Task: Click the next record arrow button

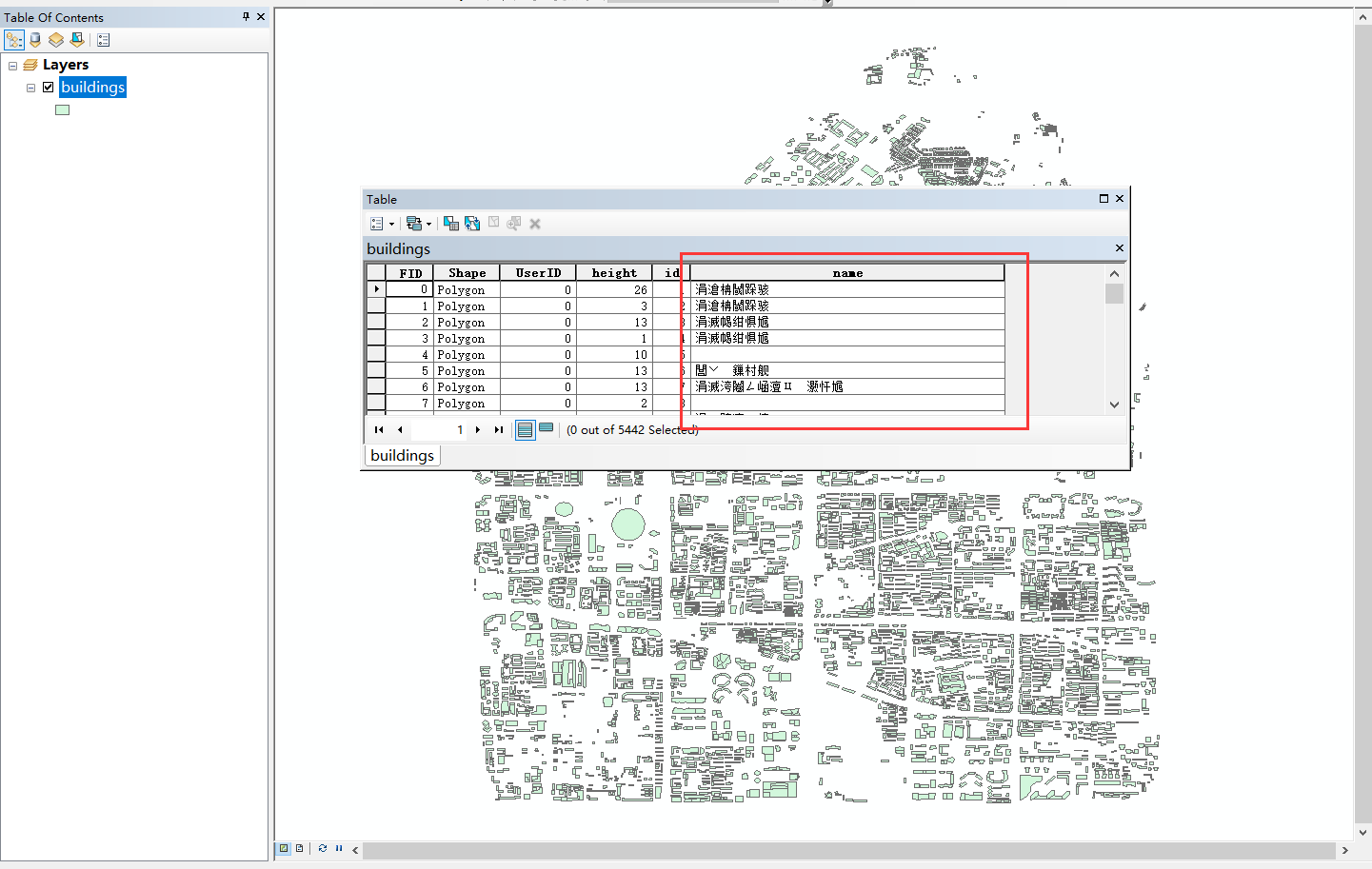Action: [477, 429]
